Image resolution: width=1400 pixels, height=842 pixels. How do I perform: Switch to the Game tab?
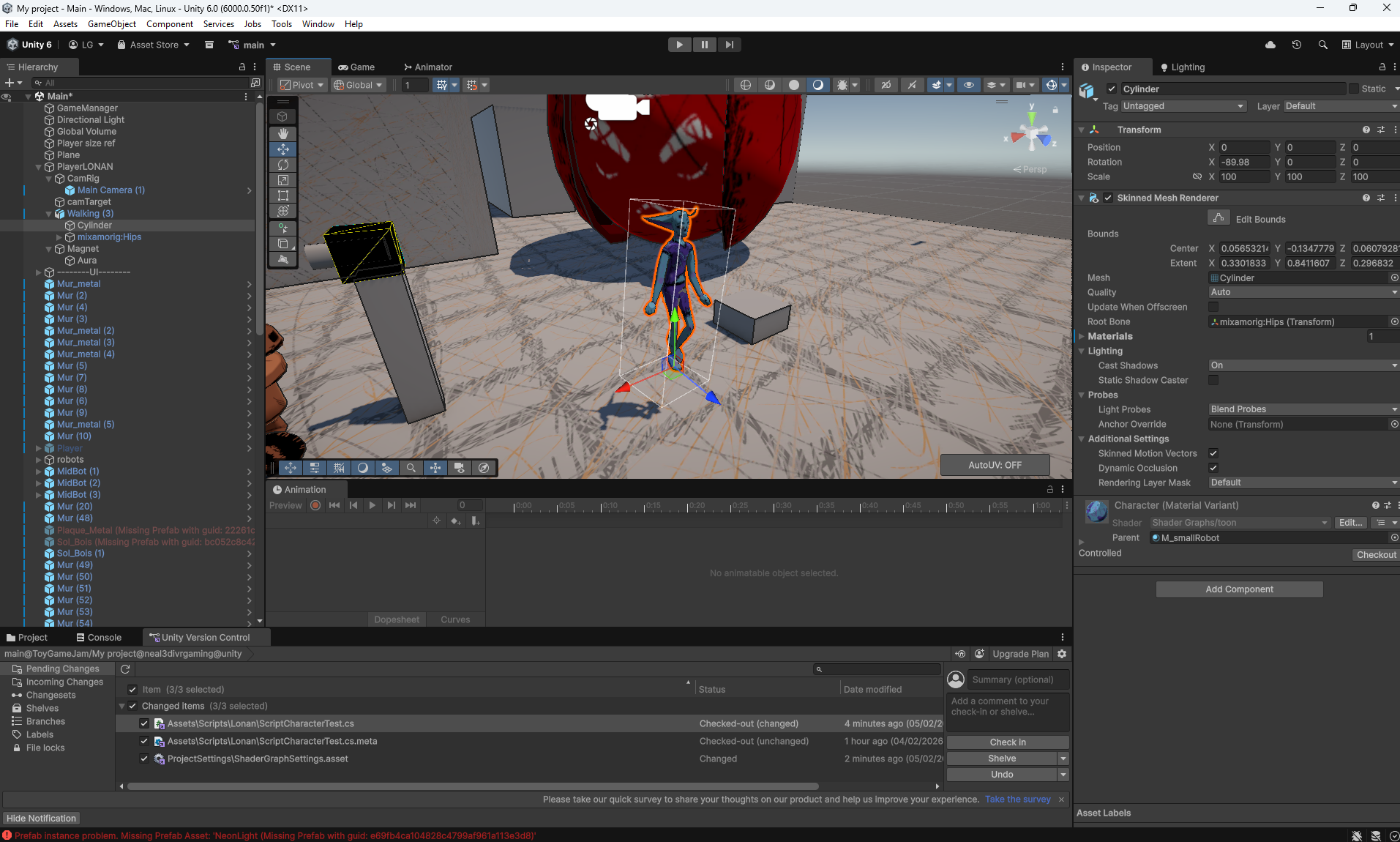(356, 67)
